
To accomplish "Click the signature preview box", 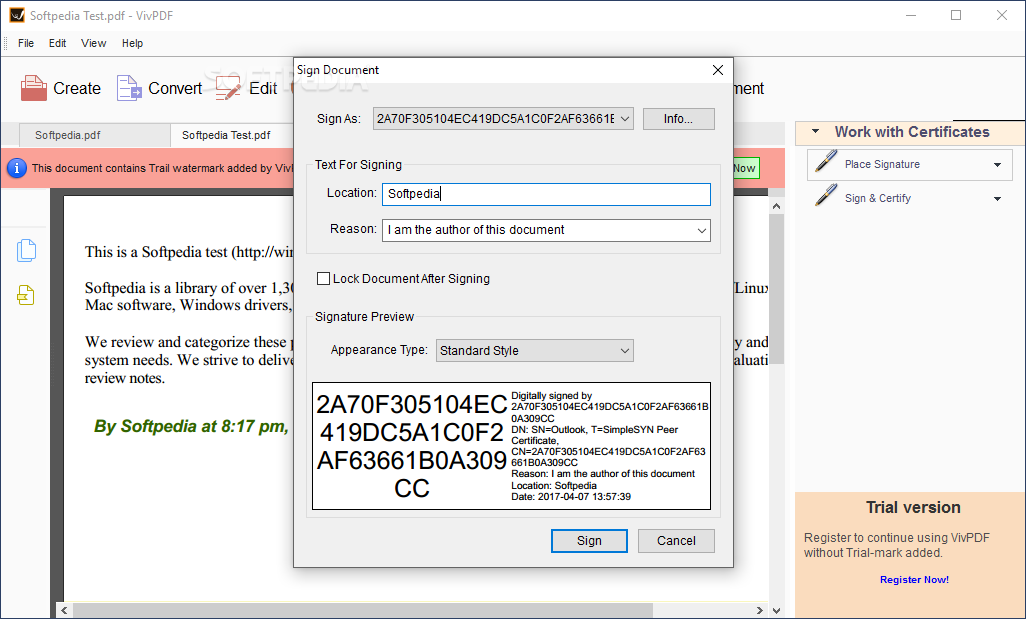I will 512,446.
